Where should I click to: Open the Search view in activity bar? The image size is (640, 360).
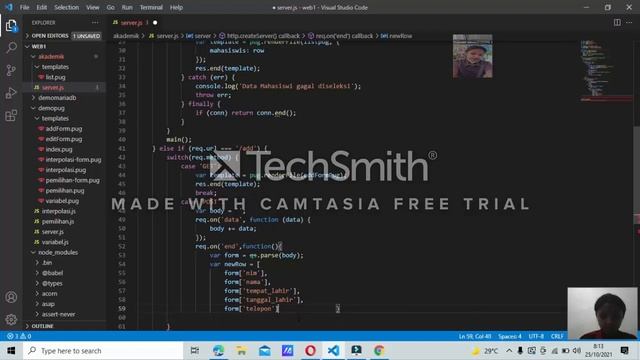[11, 48]
